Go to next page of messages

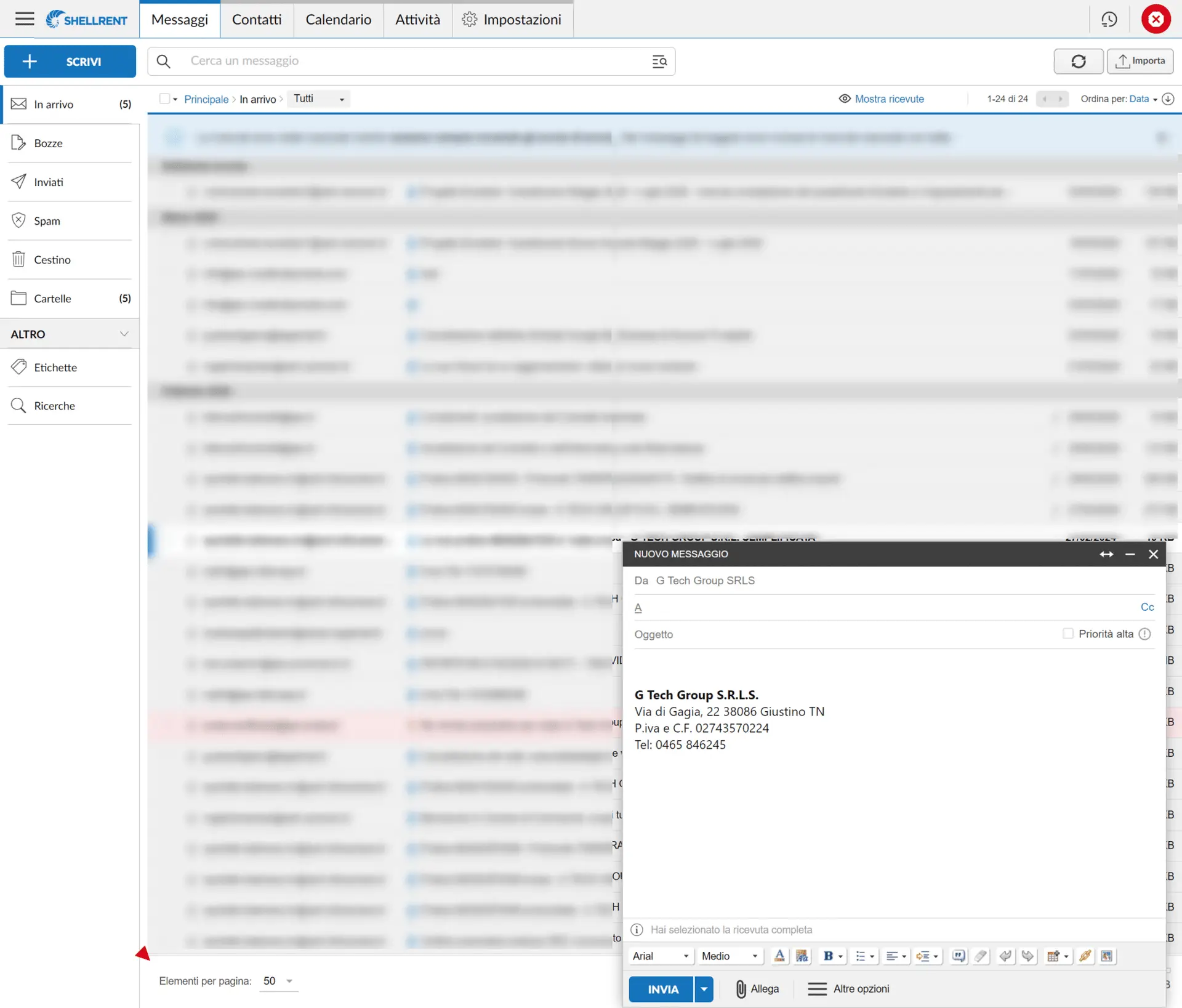[1060, 99]
